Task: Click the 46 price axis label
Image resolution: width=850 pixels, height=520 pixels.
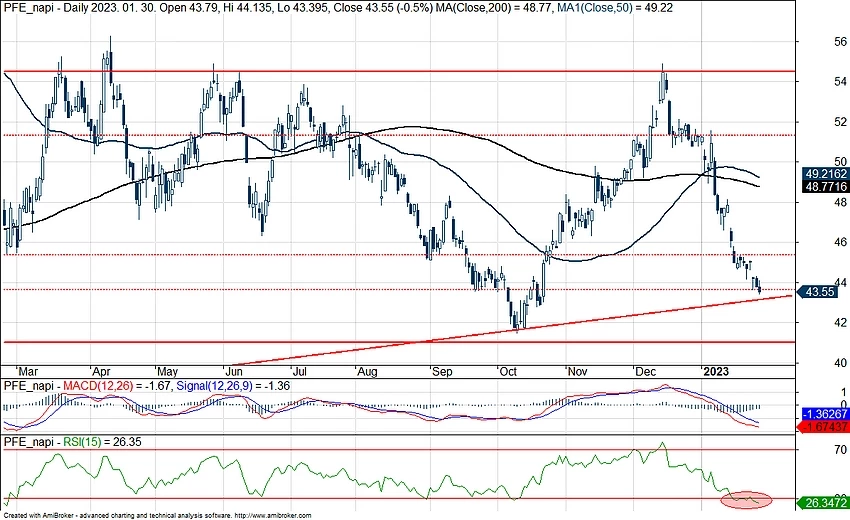Action: tap(841, 242)
